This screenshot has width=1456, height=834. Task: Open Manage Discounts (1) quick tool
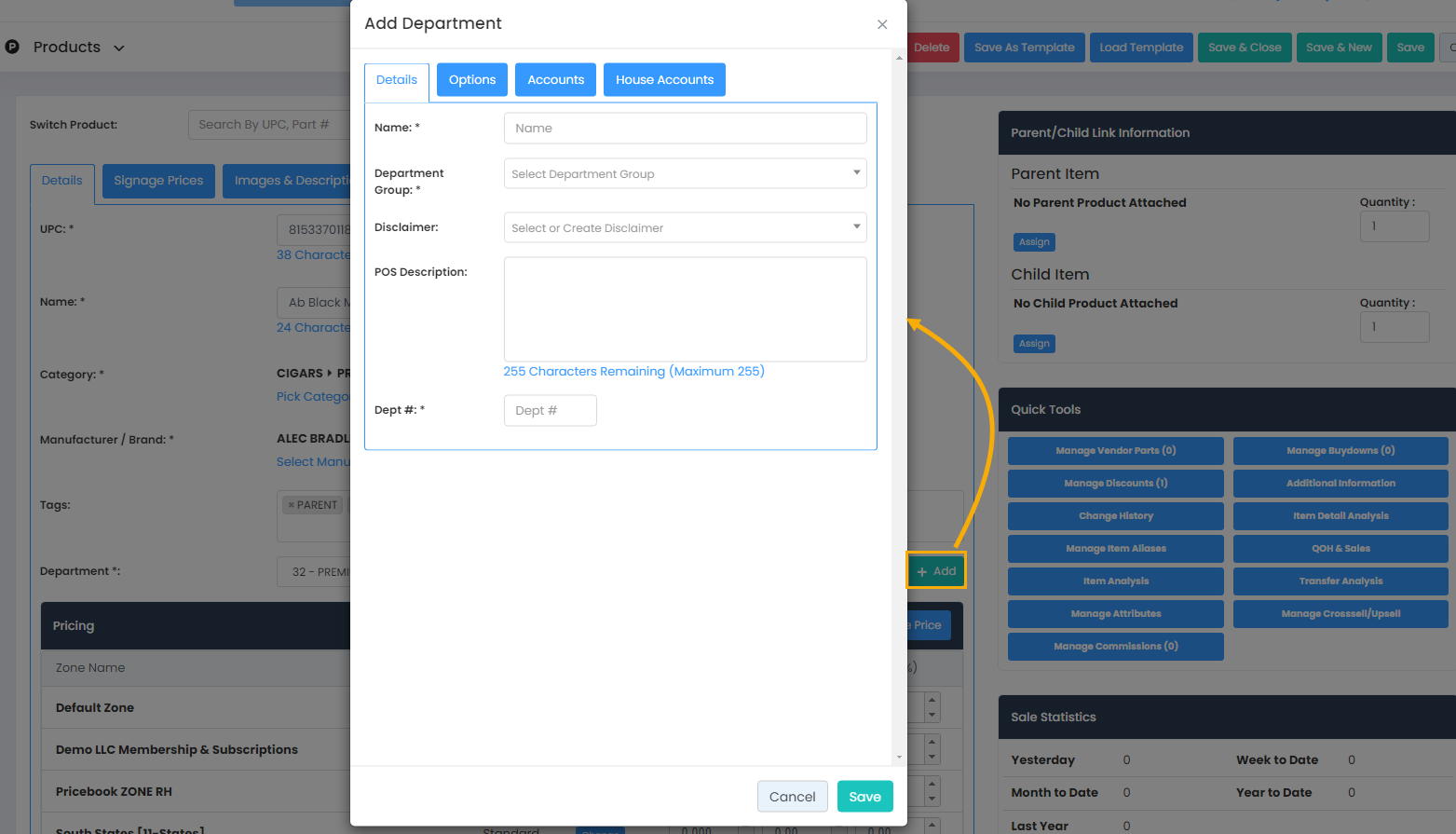1115,484
